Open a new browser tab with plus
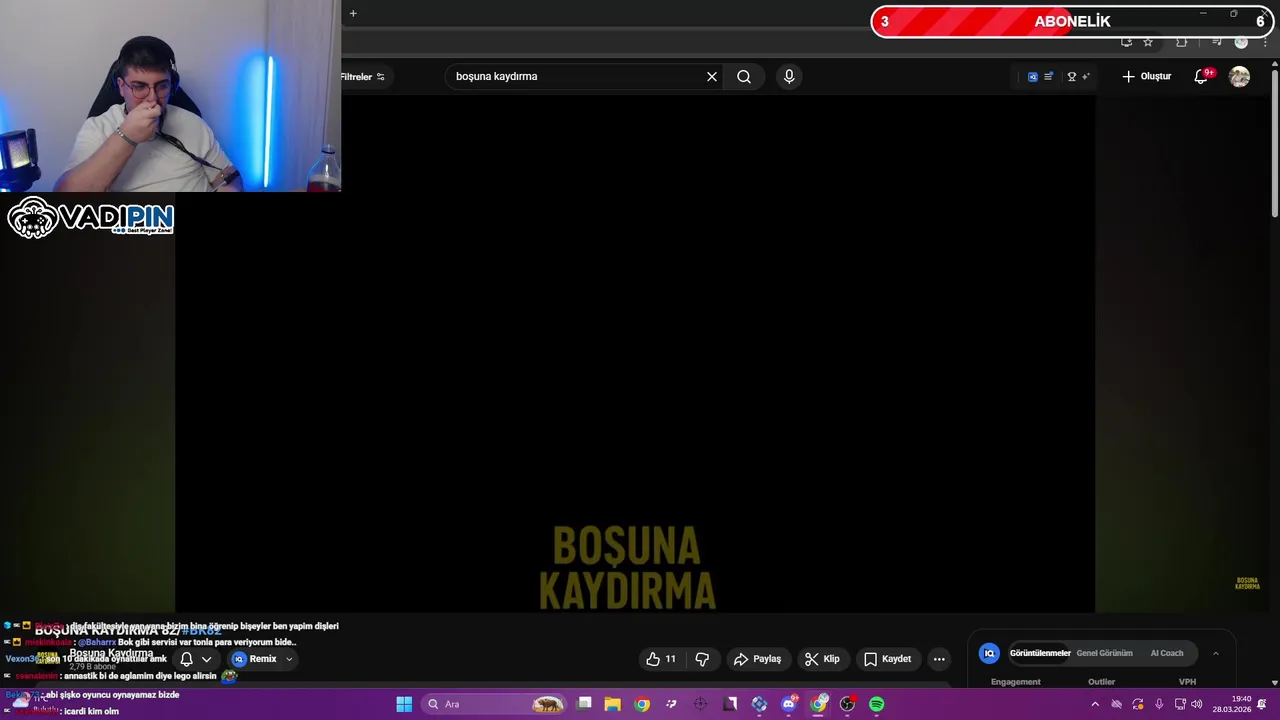Viewport: 1280px width, 720px height. (x=353, y=13)
